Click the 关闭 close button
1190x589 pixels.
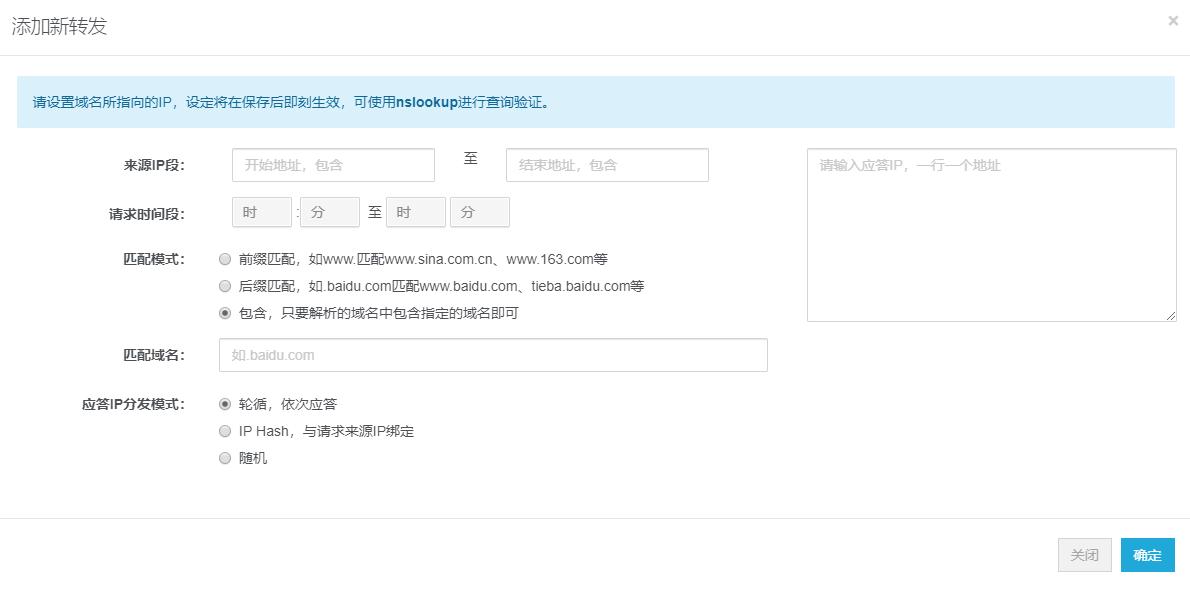[1084, 555]
